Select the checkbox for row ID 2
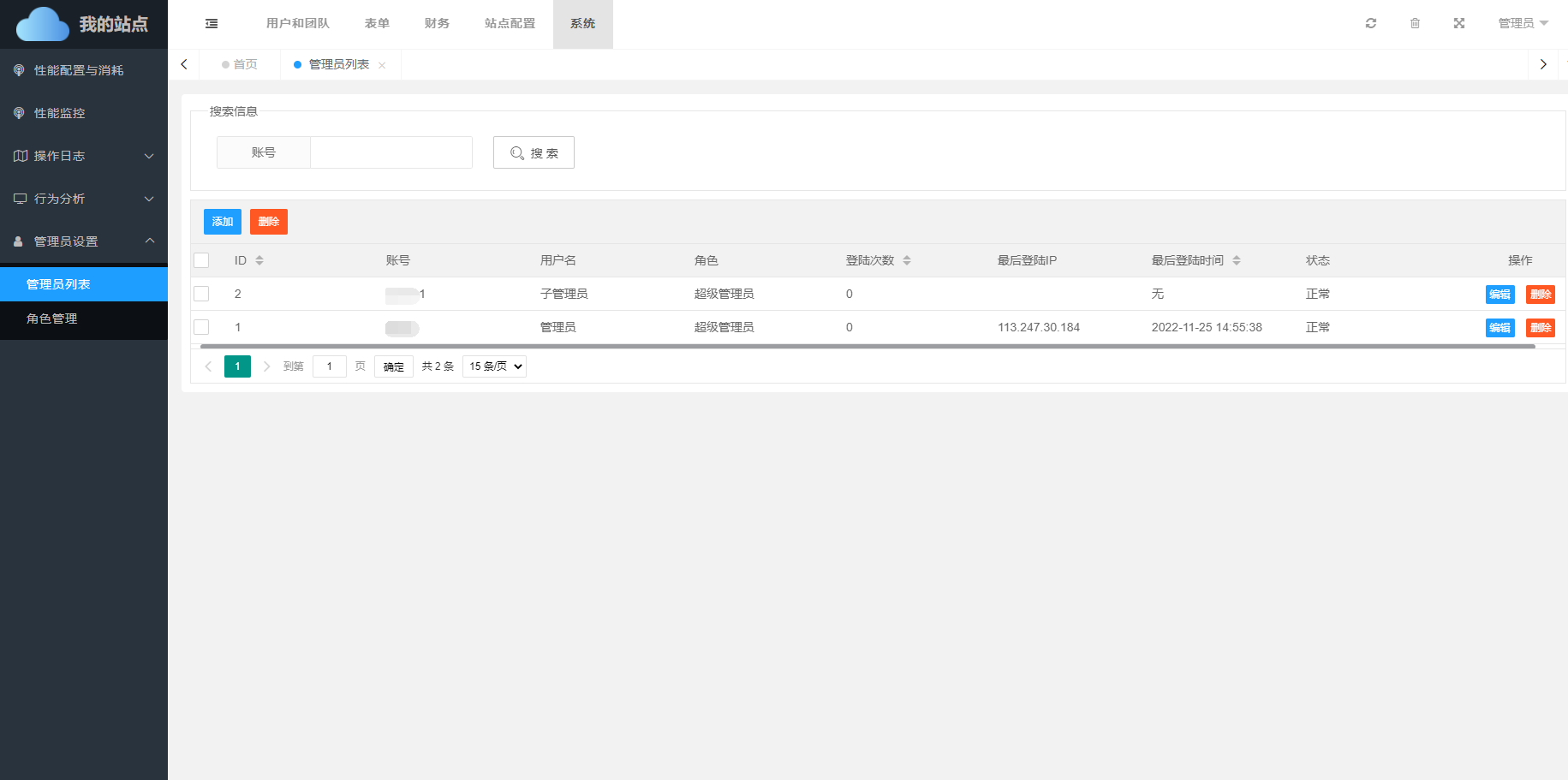This screenshot has width=1568, height=780. pyautogui.click(x=201, y=294)
